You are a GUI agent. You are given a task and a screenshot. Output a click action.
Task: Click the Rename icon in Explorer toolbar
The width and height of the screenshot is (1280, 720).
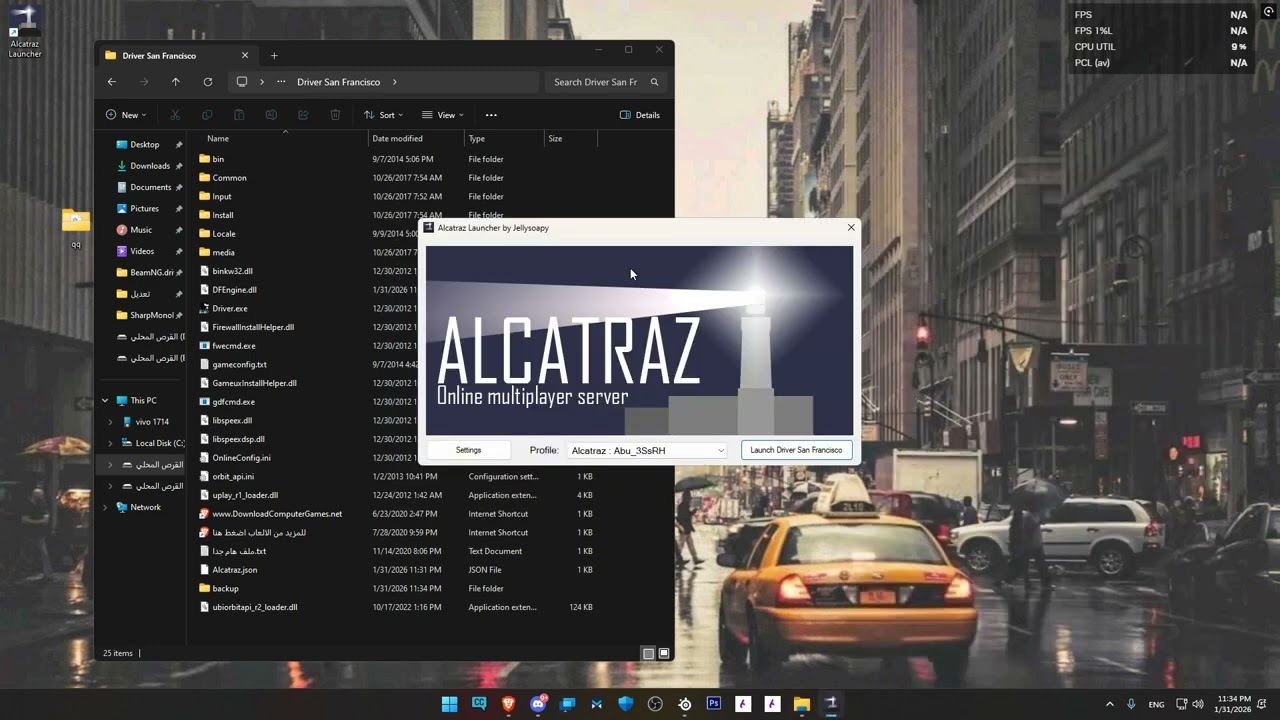point(271,115)
